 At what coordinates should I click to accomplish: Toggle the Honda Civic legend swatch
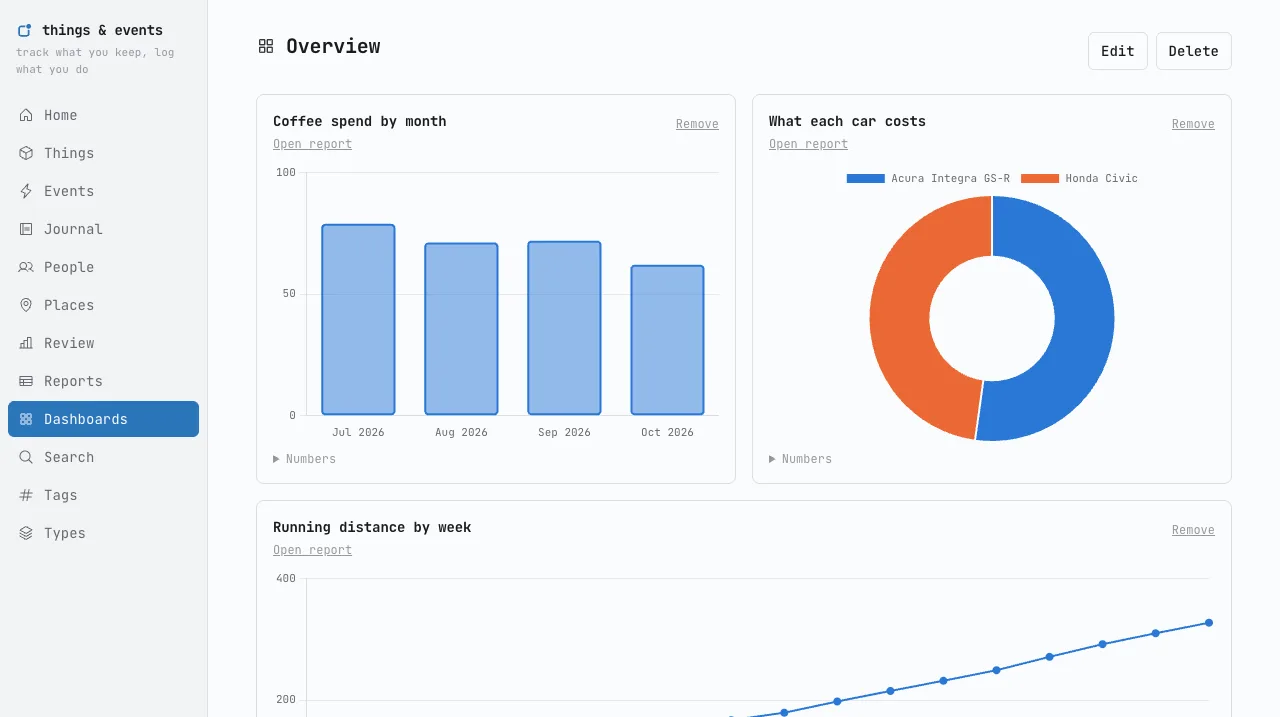[1039, 179]
